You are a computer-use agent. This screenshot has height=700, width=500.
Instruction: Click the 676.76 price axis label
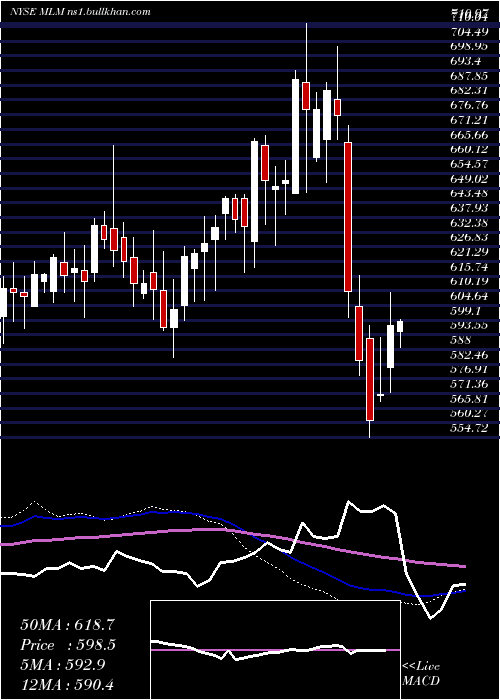pos(470,105)
